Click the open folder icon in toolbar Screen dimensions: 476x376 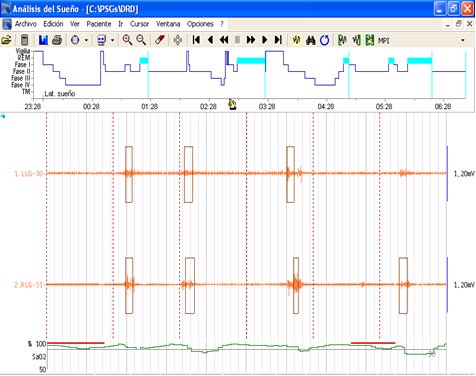point(6,40)
